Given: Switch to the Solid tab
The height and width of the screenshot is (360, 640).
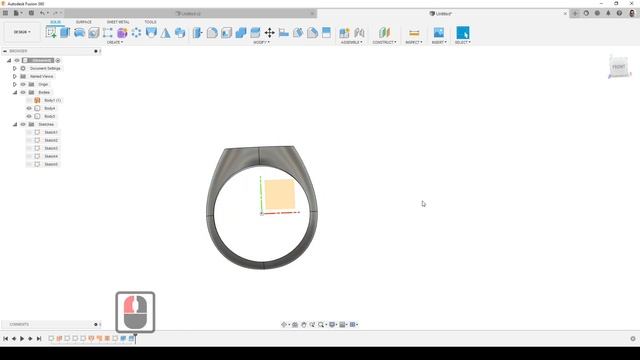Looking at the screenshot, I should [x=56, y=22].
